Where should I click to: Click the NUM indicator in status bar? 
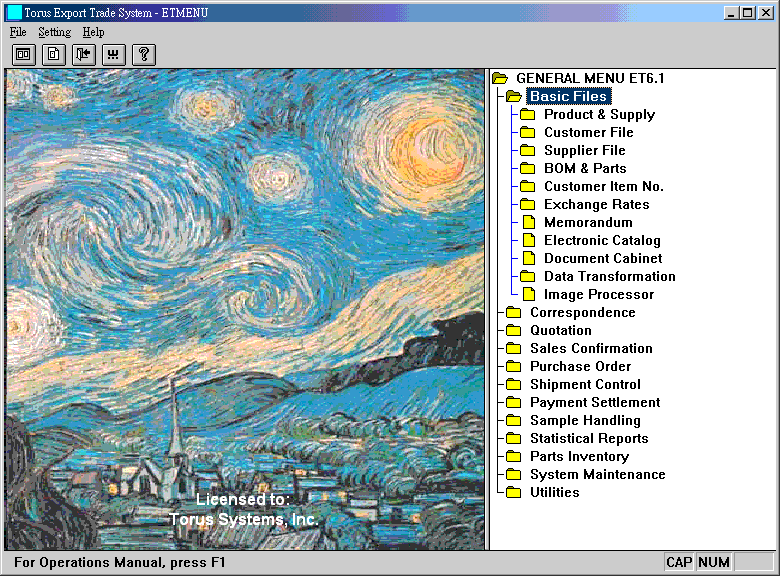(714, 562)
